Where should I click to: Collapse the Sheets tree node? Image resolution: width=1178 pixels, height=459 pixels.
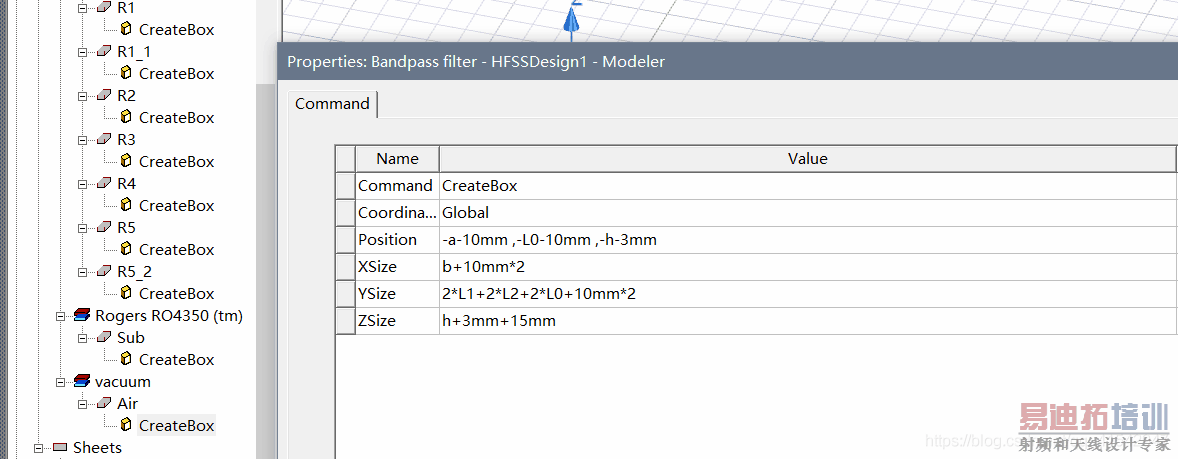coord(38,448)
